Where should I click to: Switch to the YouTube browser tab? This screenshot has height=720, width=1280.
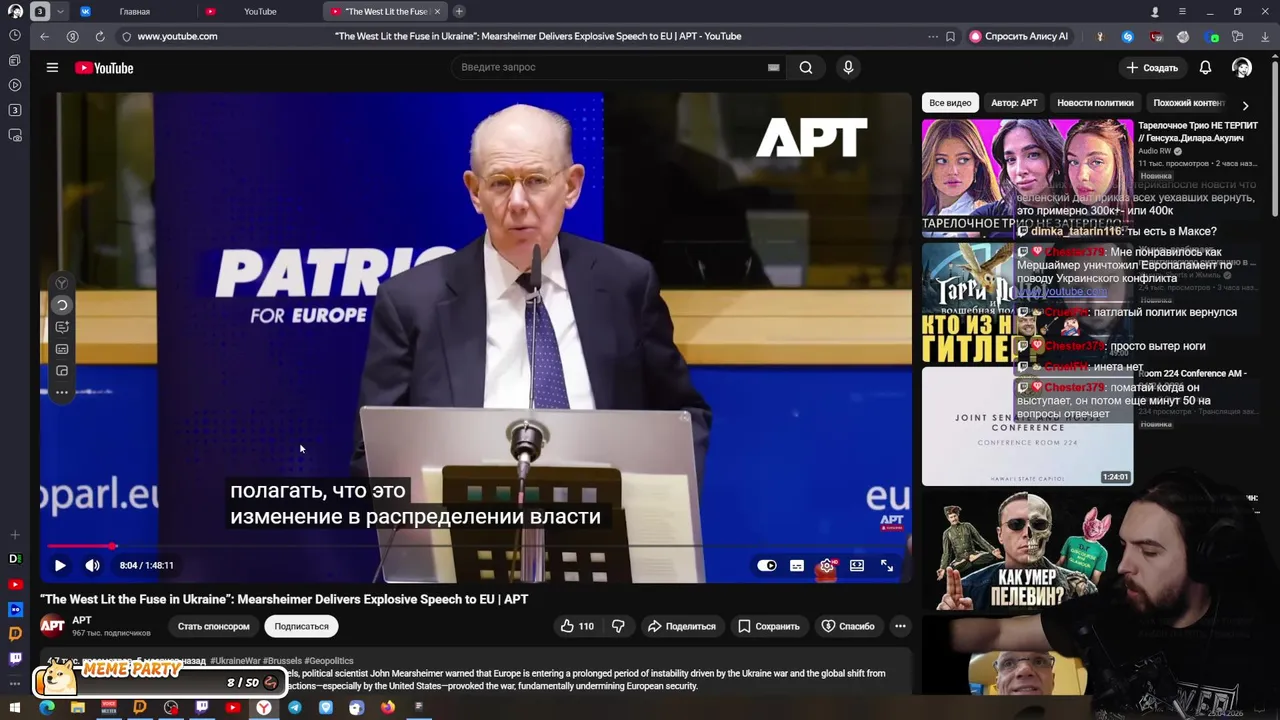(260, 11)
